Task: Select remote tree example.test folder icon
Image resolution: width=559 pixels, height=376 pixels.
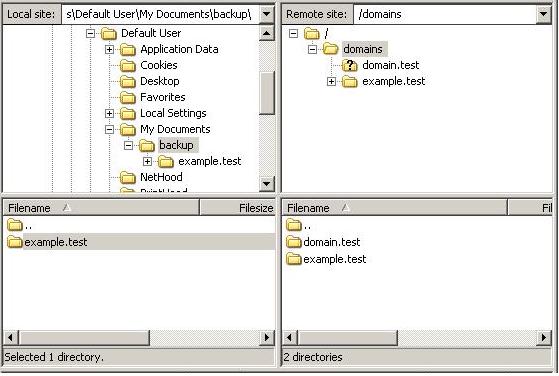Action: pyautogui.click(x=350, y=82)
